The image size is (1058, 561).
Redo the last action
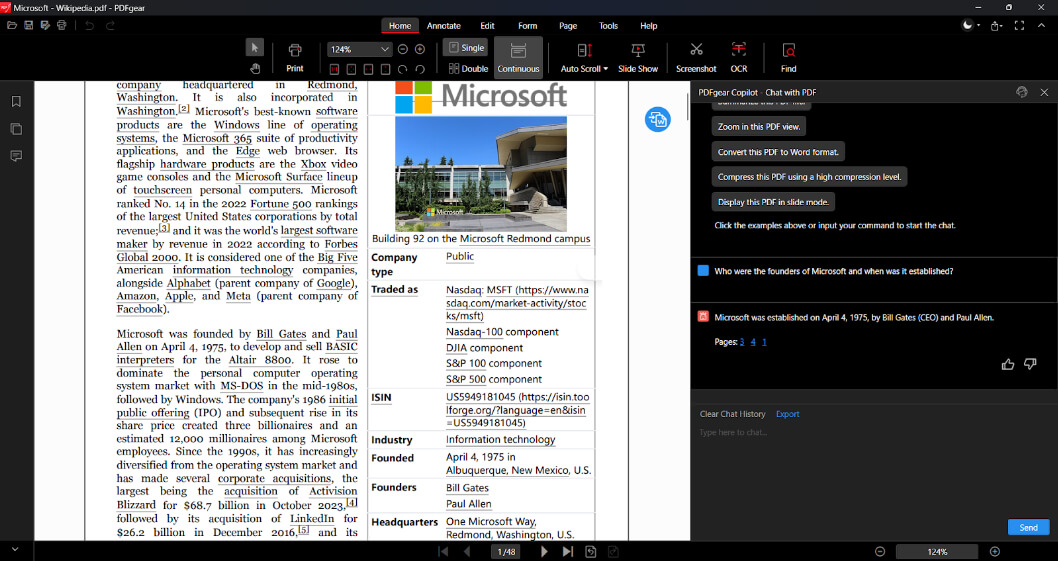pyautogui.click(x=110, y=26)
